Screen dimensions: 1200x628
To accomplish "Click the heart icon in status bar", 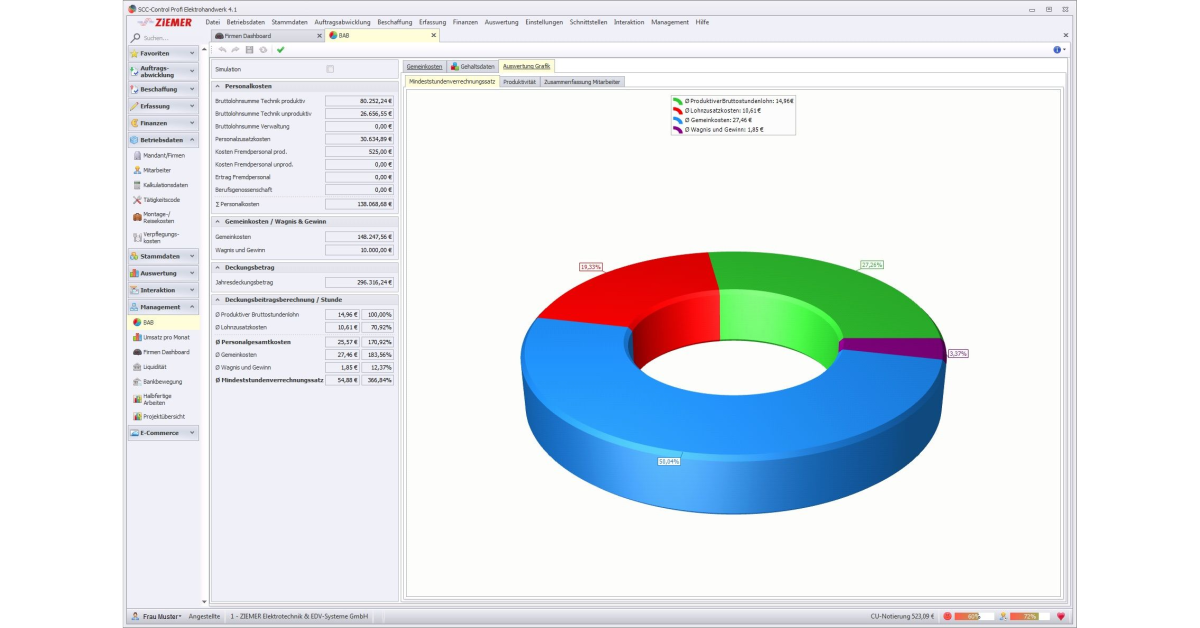I will [1060, 617].
